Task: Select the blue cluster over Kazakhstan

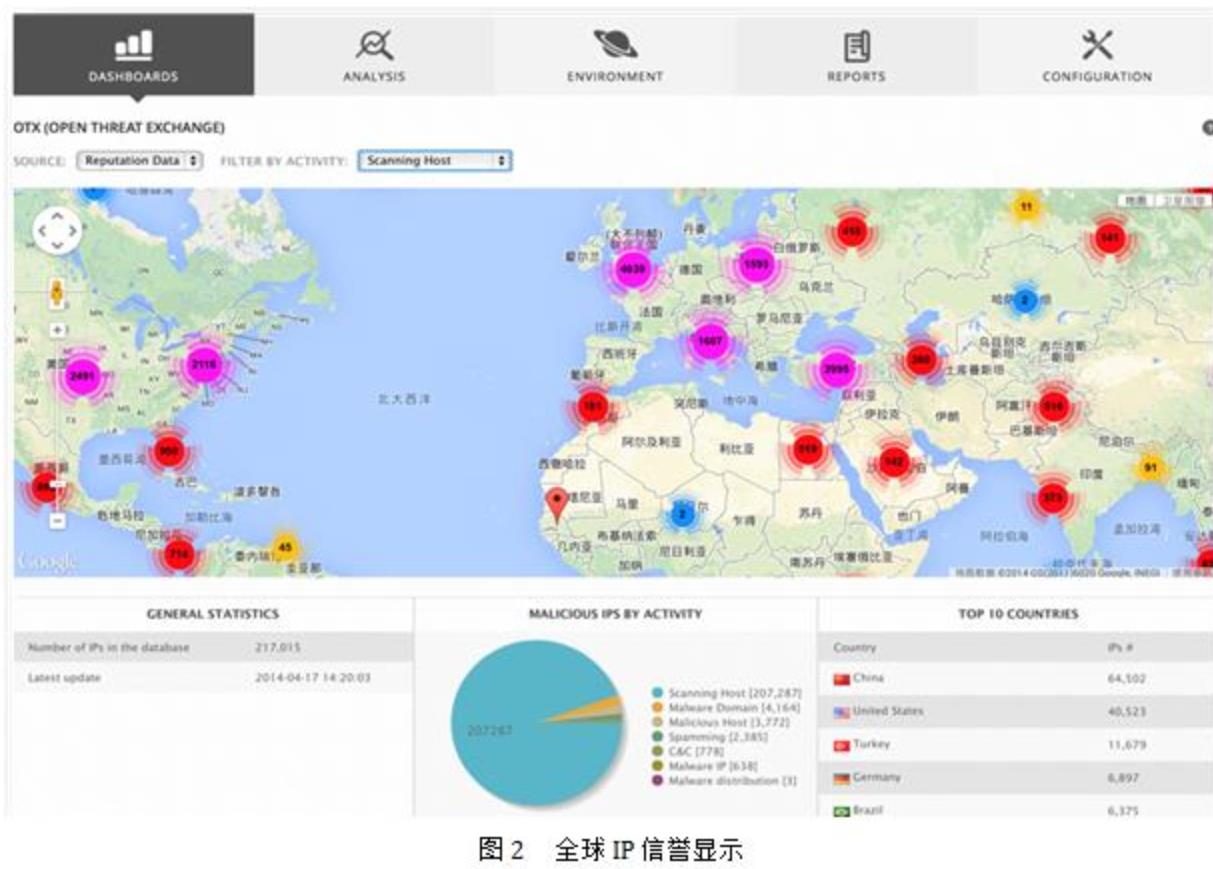Action: pos(1024,299)
